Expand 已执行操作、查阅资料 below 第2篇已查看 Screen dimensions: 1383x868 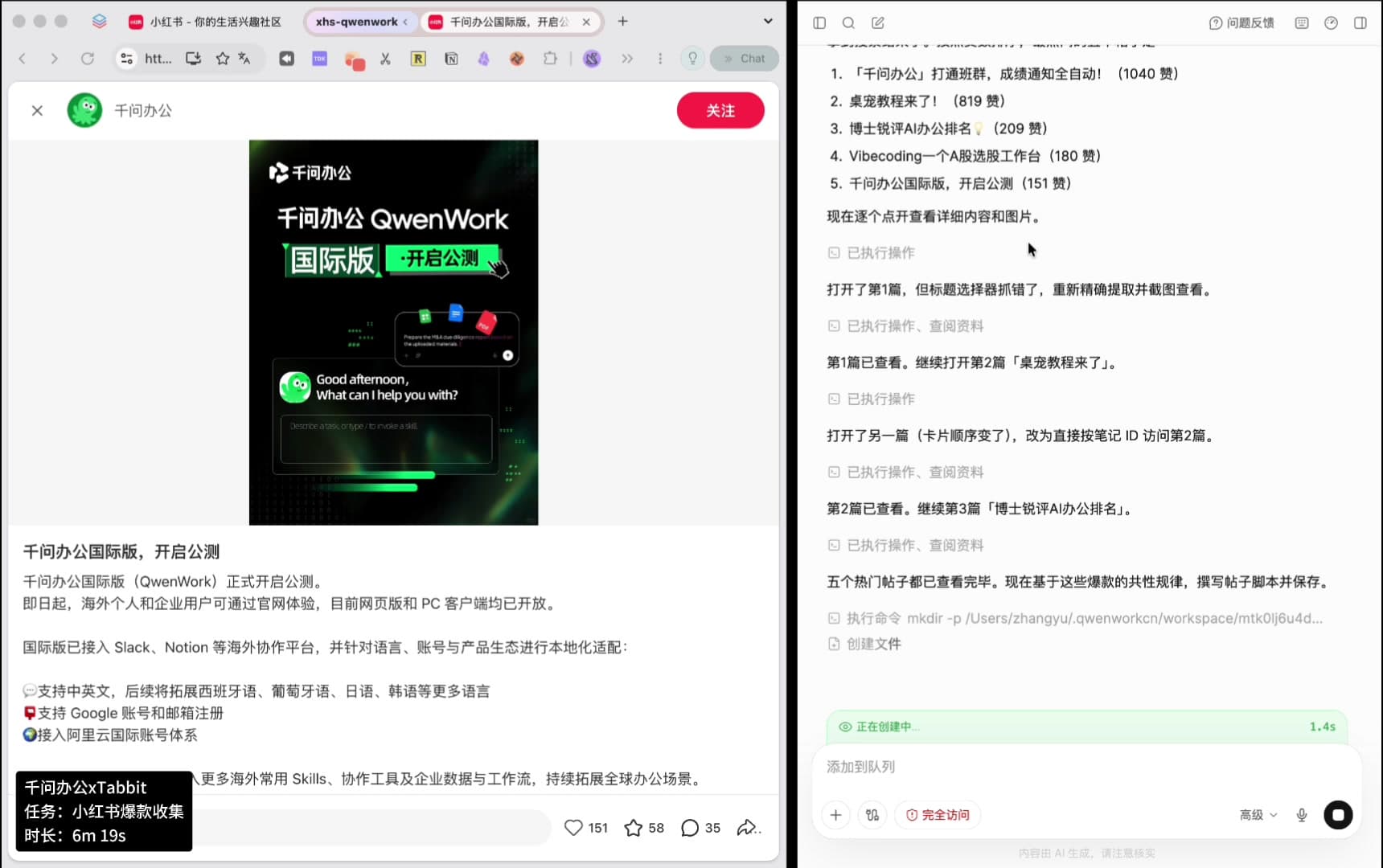[x=906, y=546]
